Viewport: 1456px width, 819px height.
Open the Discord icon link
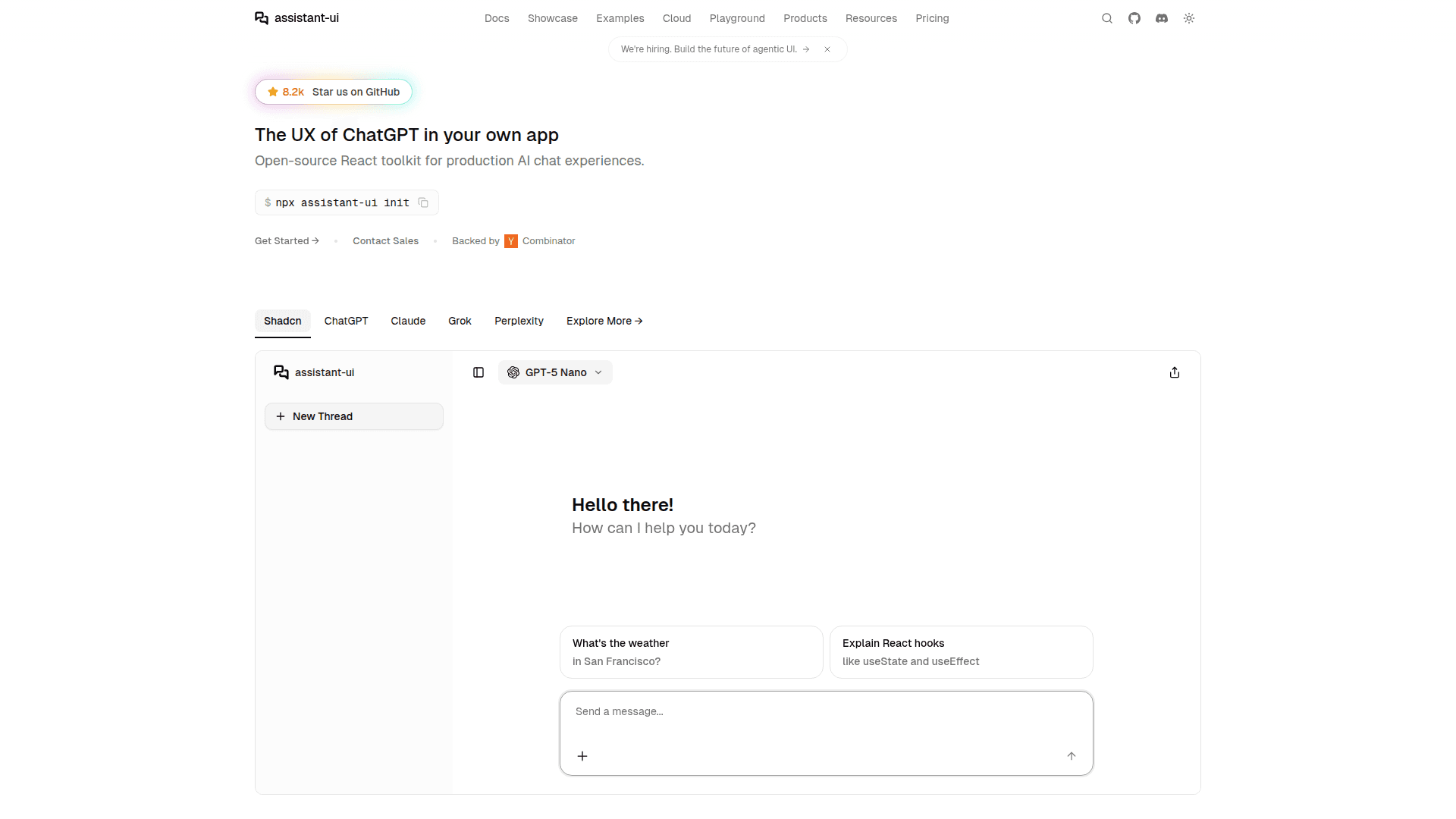pyautogui.click(x=1161, y=18)
